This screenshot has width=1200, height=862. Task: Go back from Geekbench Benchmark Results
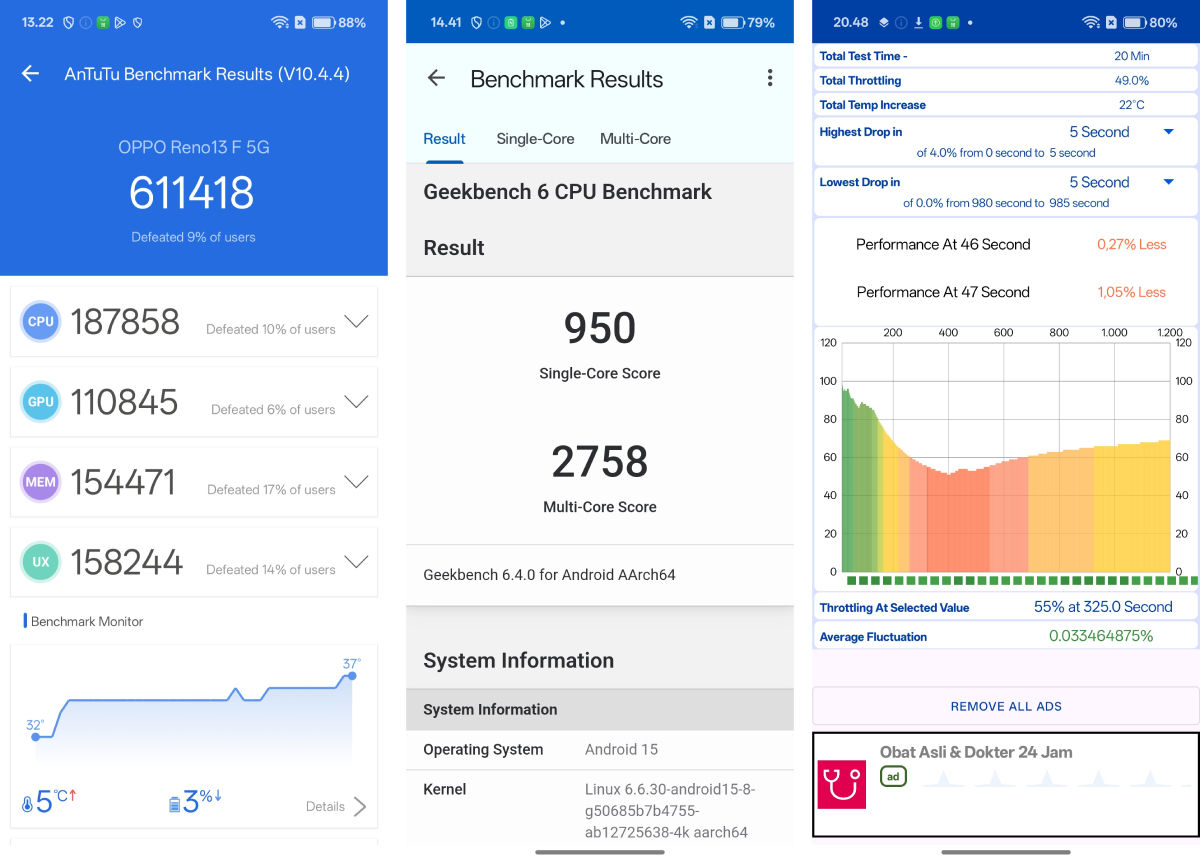click(x=436, y=78)
